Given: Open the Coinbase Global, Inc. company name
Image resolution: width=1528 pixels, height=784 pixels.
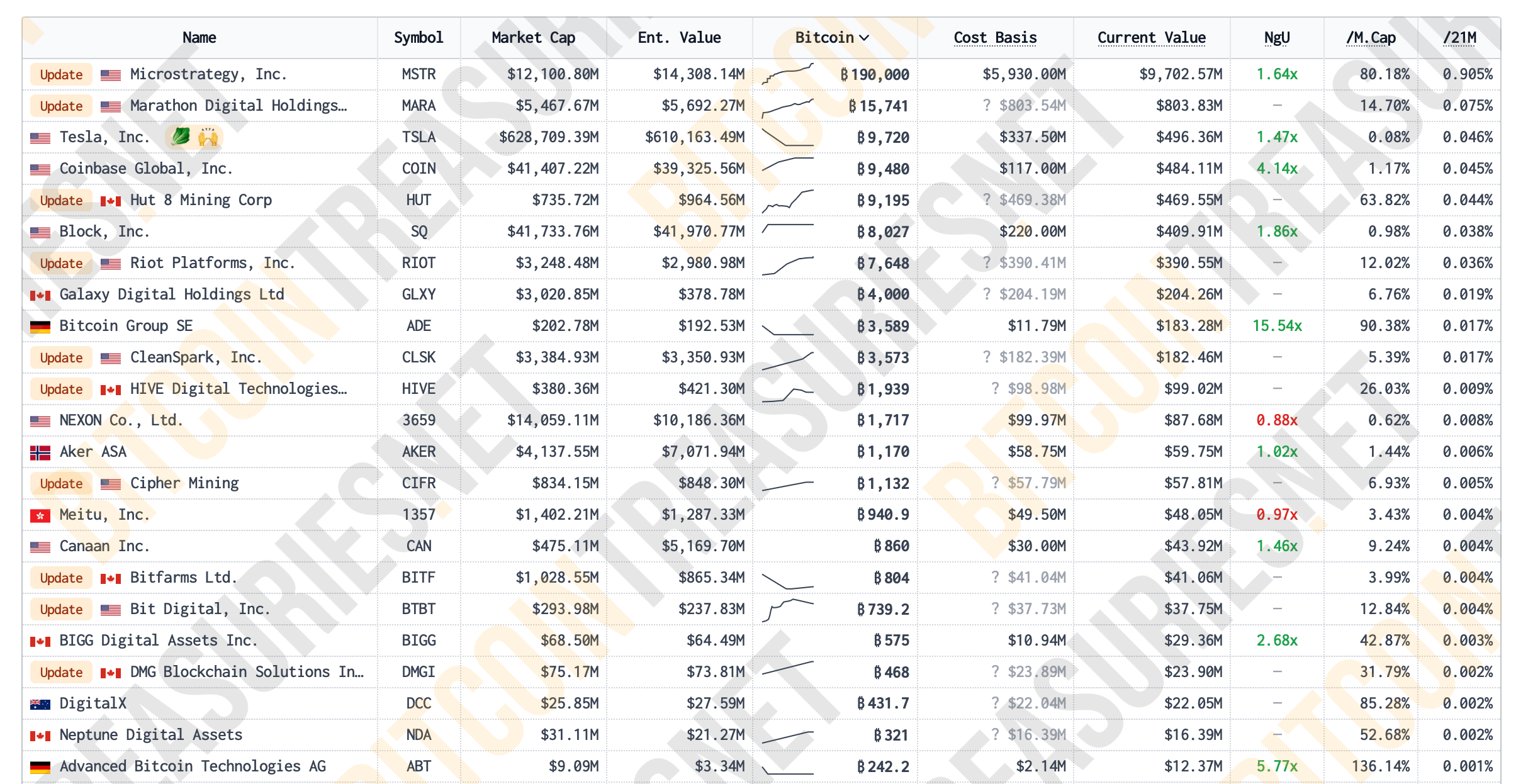Looking at the screenshot, I should coord(146,169).
